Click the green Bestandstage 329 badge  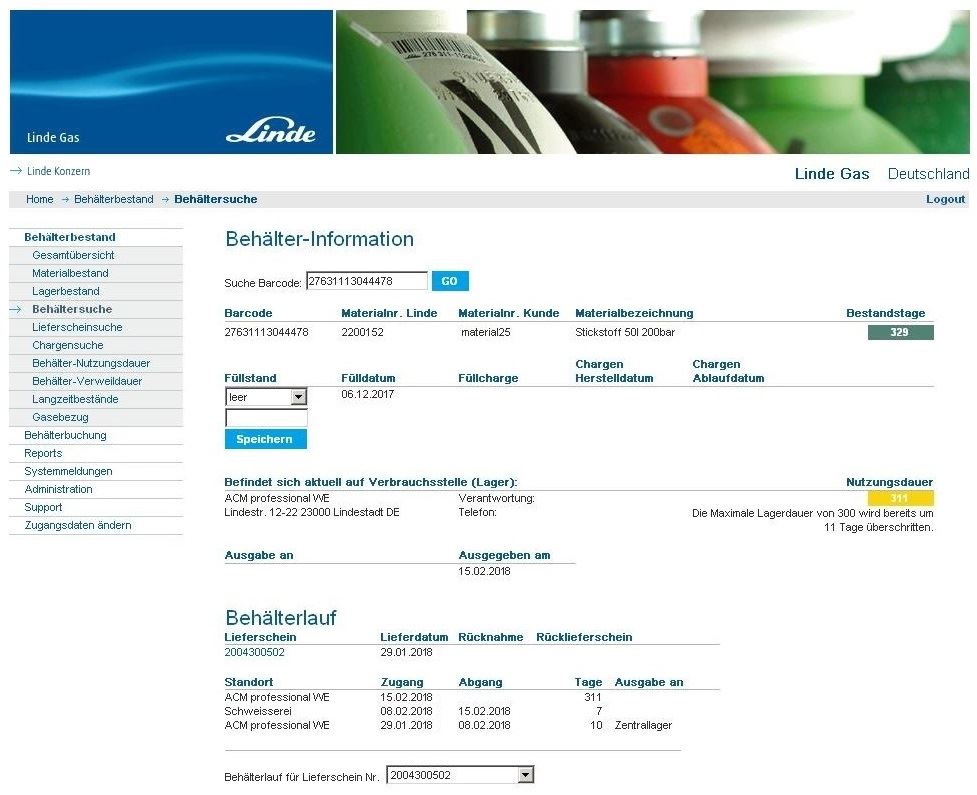[900, 332]
